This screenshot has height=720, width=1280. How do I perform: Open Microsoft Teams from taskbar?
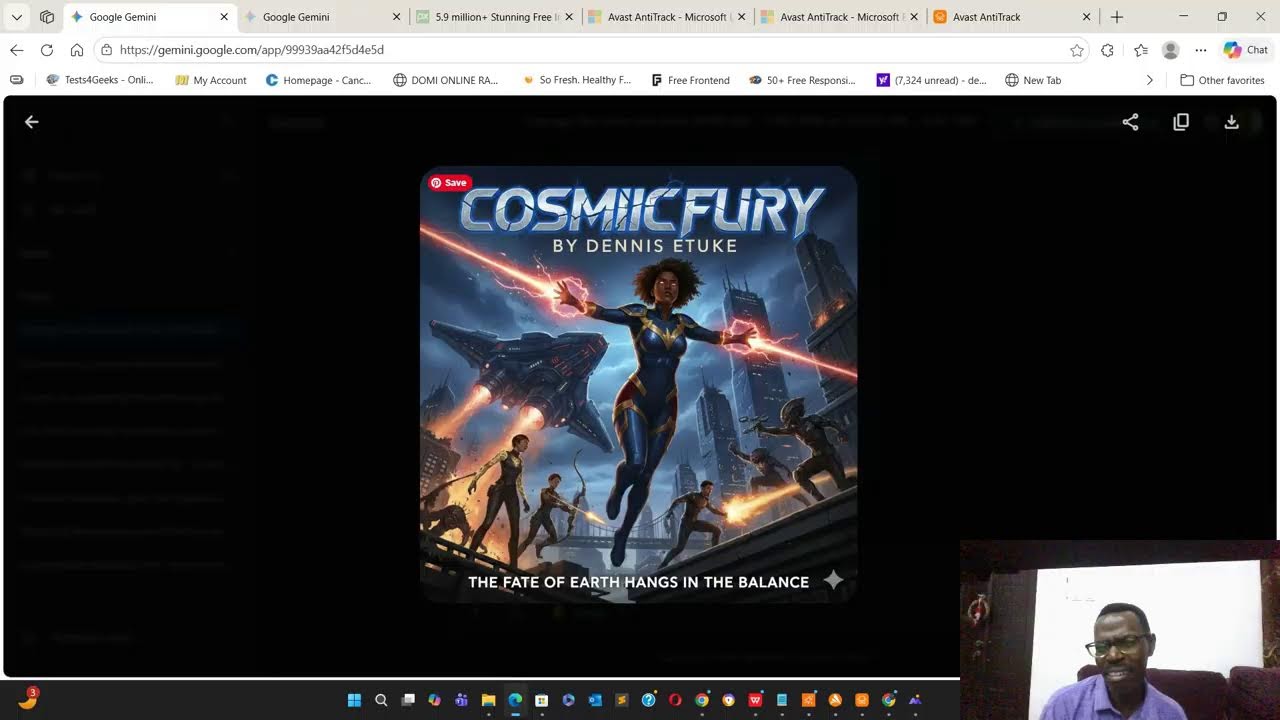[x=461, y=700]
